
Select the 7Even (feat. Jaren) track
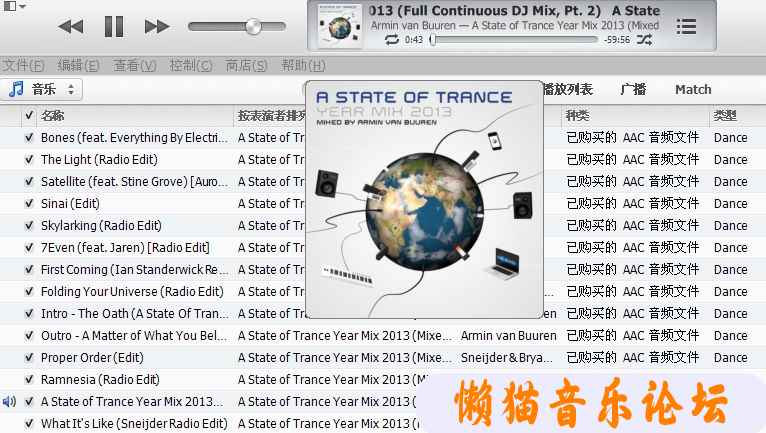click(125, 248)
